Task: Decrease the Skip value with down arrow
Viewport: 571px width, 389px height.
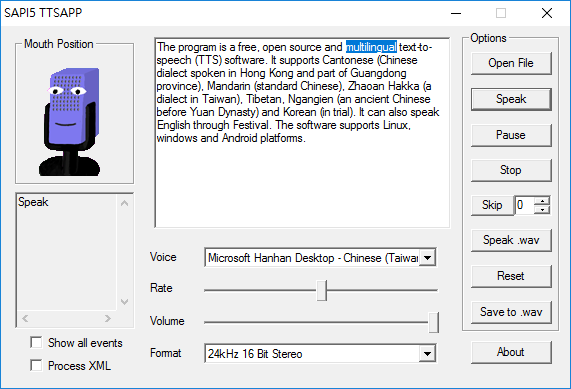Action: 542,209
